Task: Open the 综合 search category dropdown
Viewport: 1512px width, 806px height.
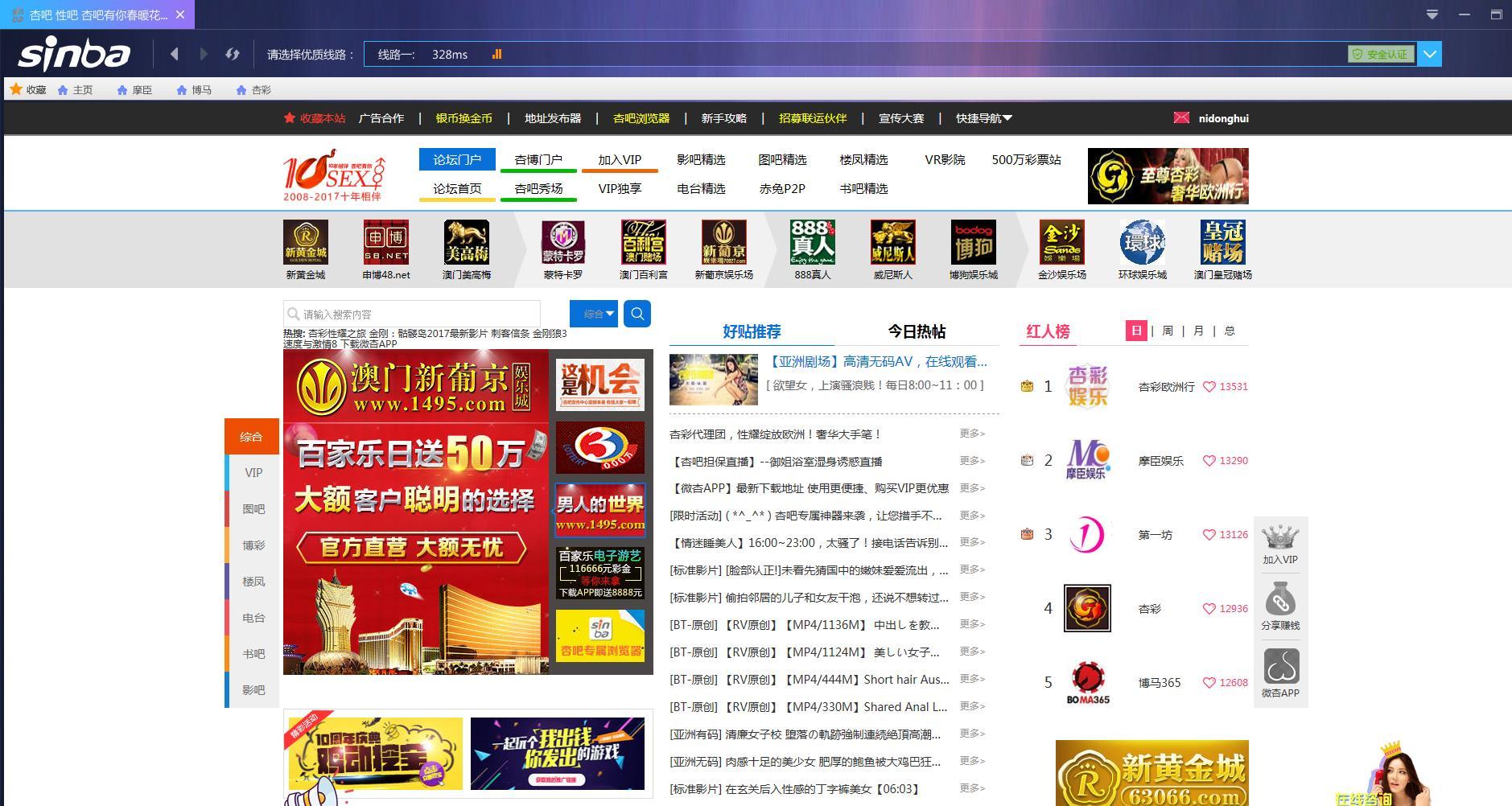Action: [594, 314]
